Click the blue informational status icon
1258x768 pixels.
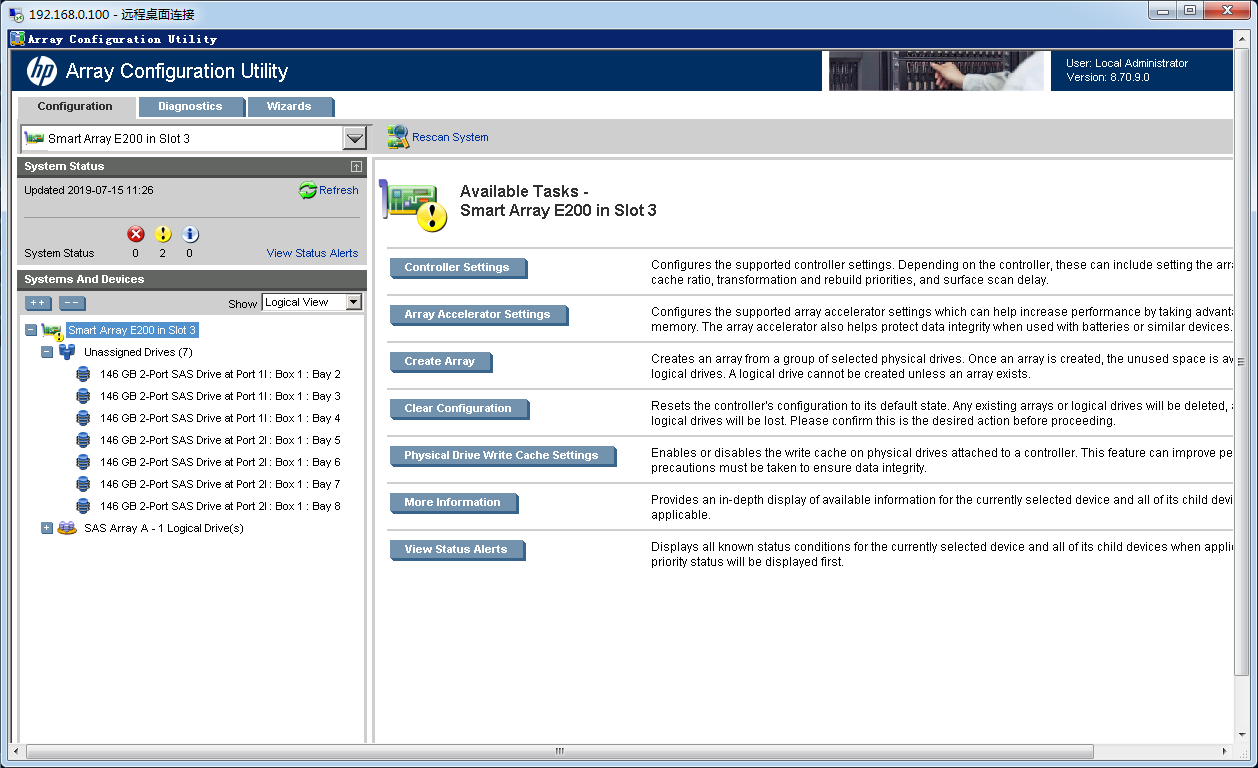190,234
